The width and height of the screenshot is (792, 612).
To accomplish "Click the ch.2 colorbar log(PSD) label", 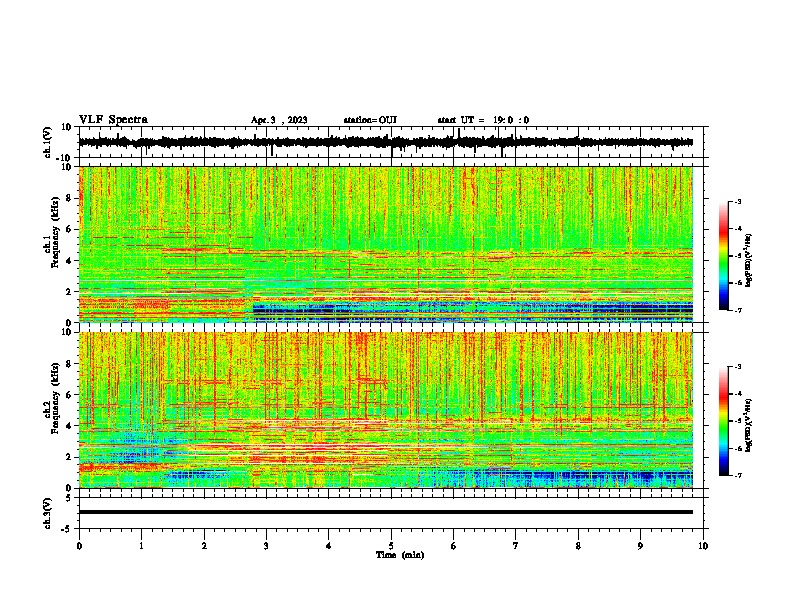I will pos(749,425).
